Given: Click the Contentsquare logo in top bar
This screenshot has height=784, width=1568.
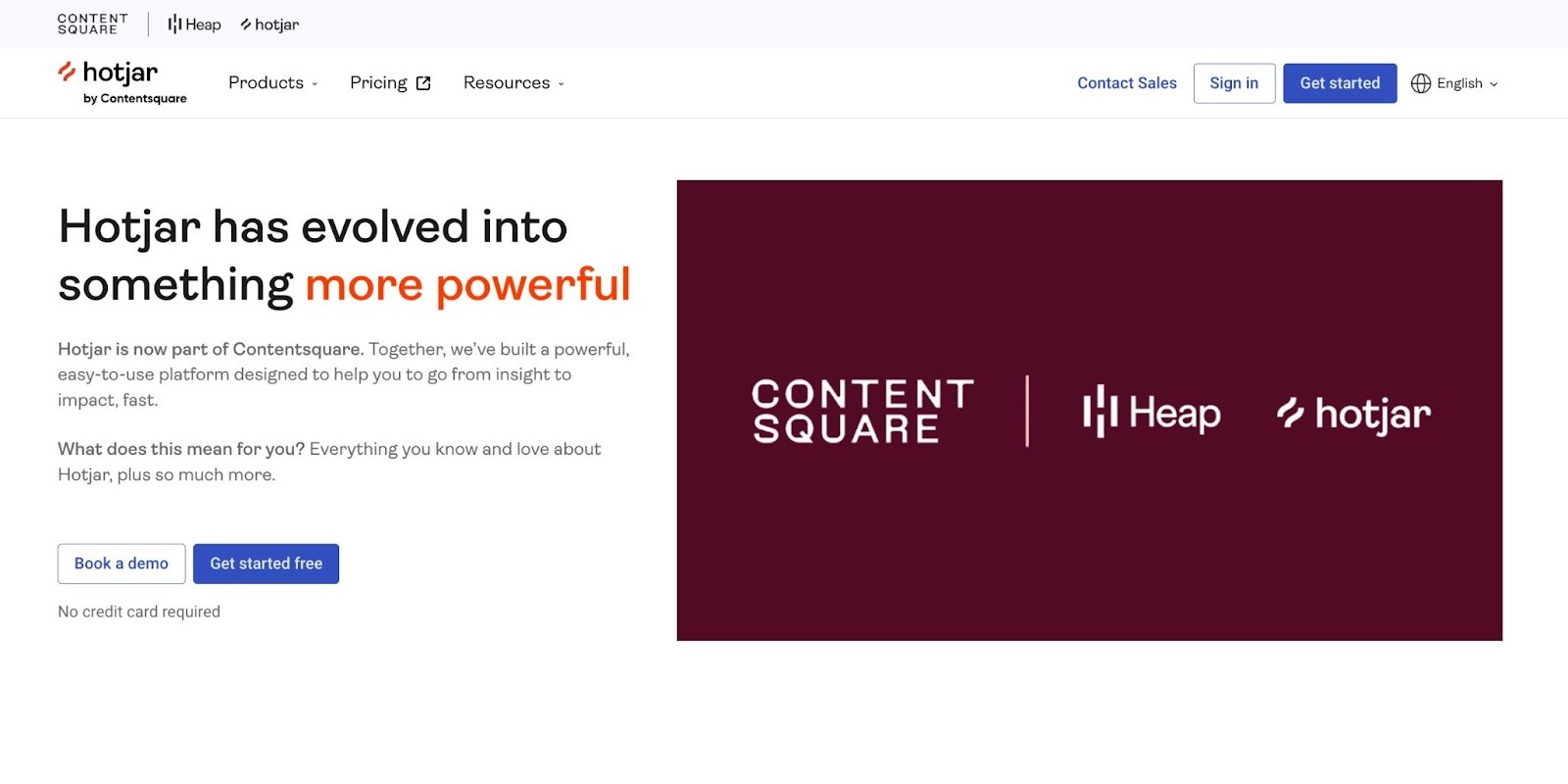Looking at the screenshot, I should tap(93, 24).
